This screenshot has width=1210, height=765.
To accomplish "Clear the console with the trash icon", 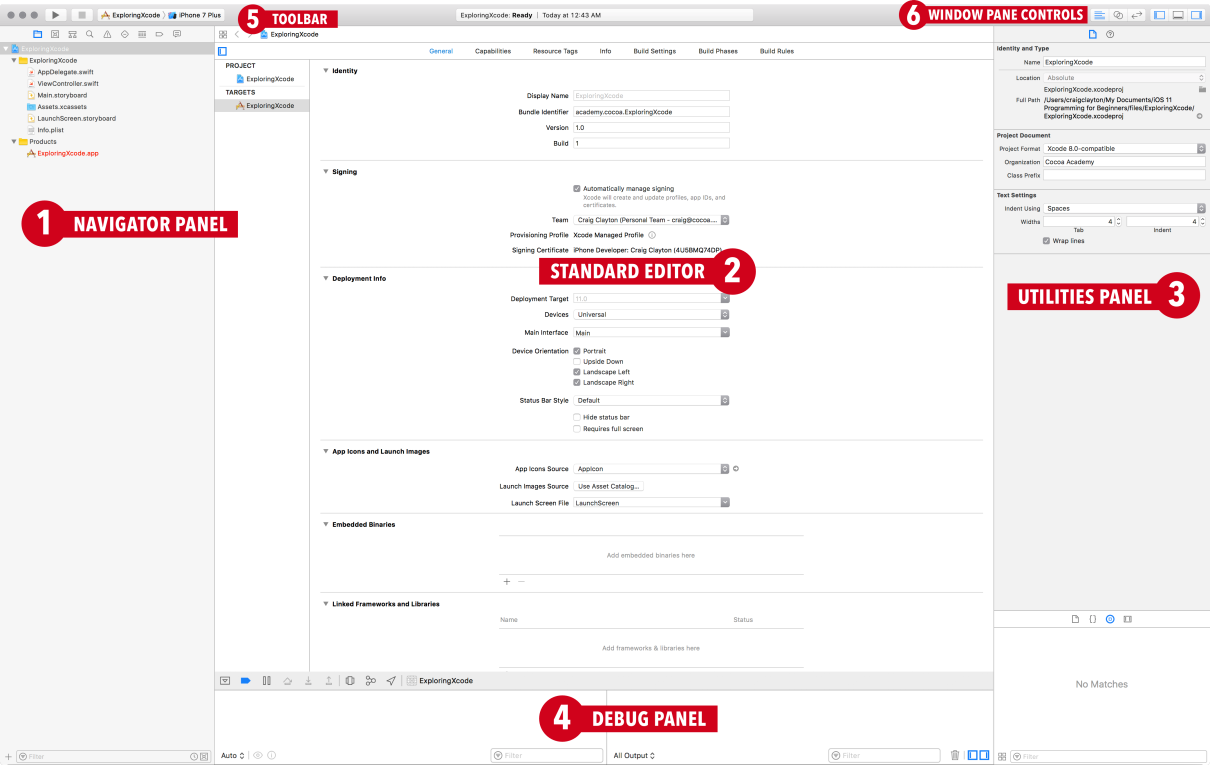I will [955, 755].
